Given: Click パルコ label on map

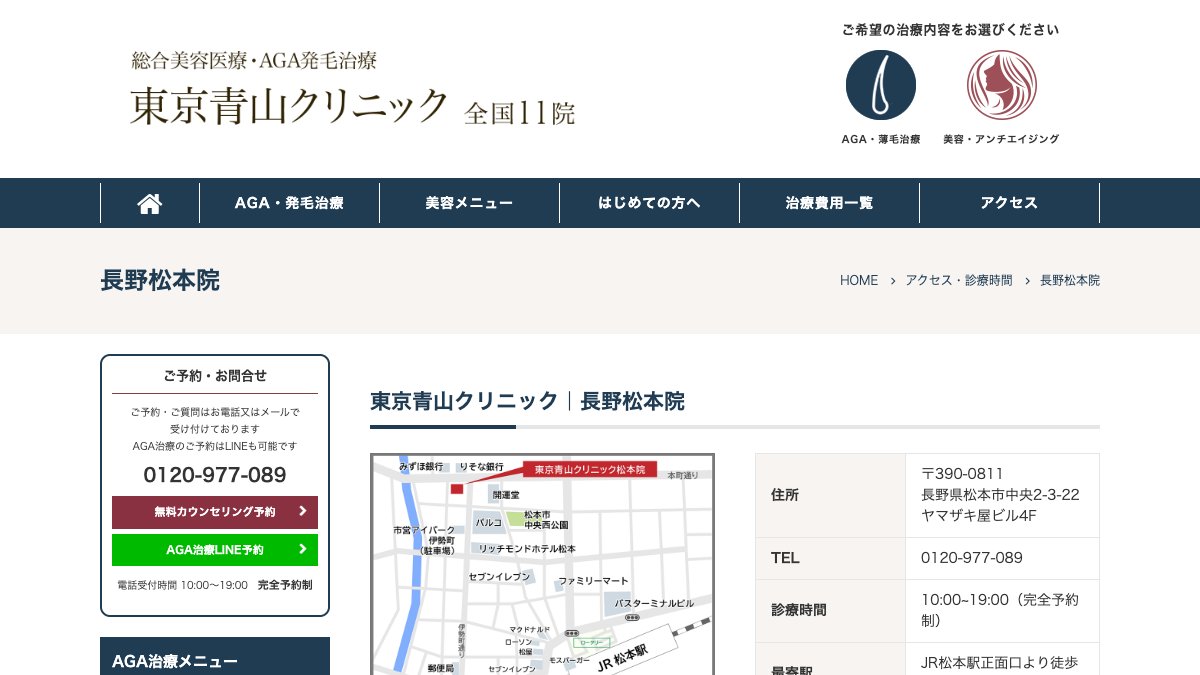Looking at the screenshot, I should [488, 522].
